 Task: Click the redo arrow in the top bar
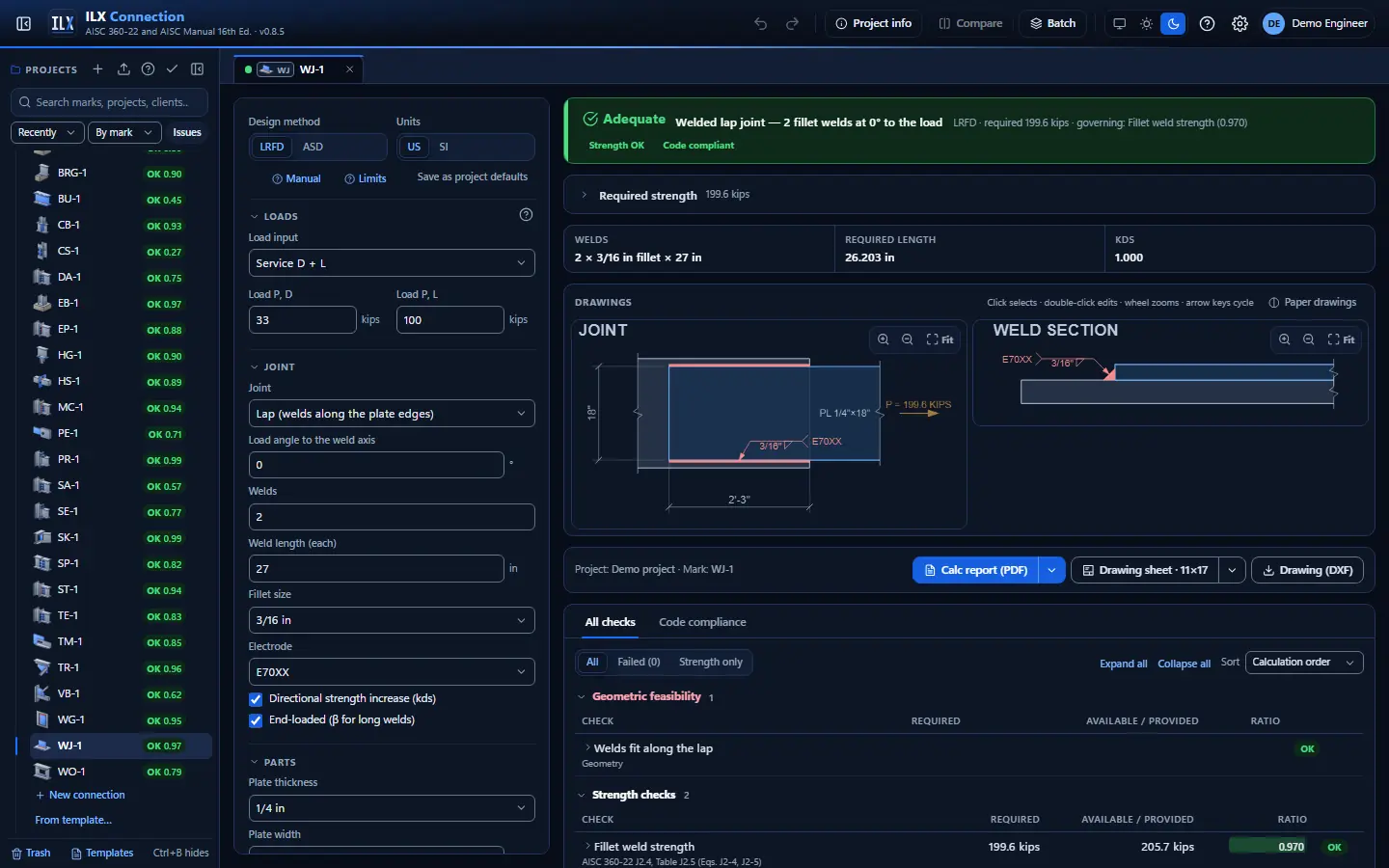(793, 23)
